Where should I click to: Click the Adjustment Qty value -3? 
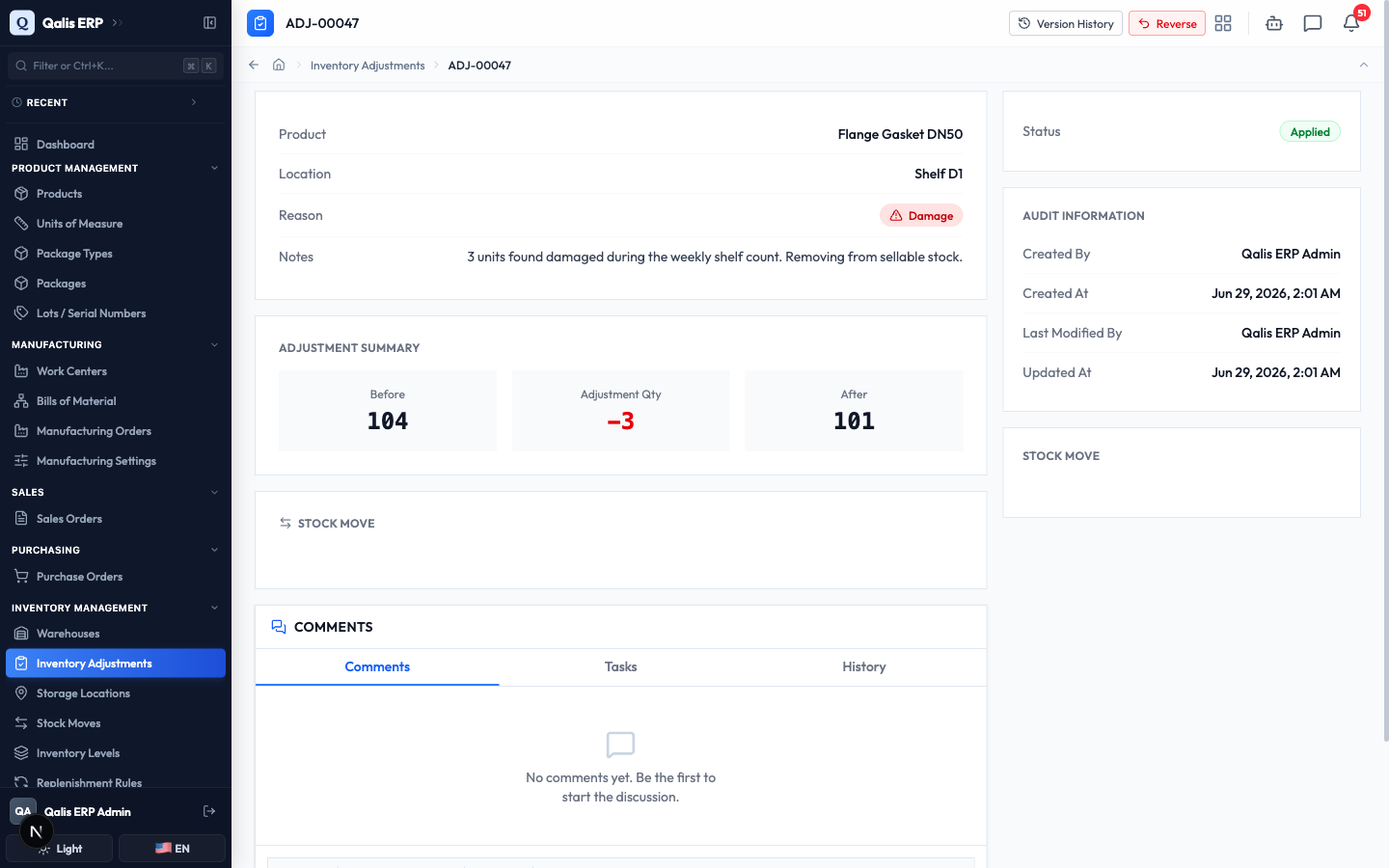620,421
